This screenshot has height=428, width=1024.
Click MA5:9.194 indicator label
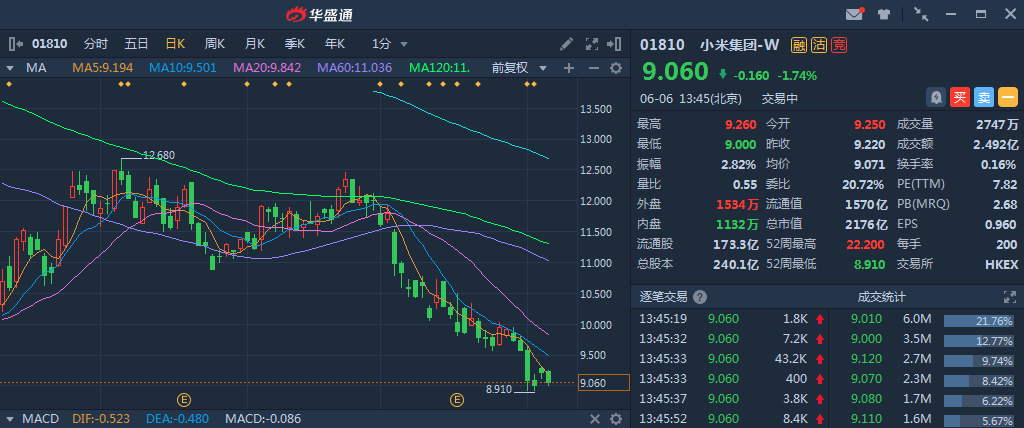103,67
